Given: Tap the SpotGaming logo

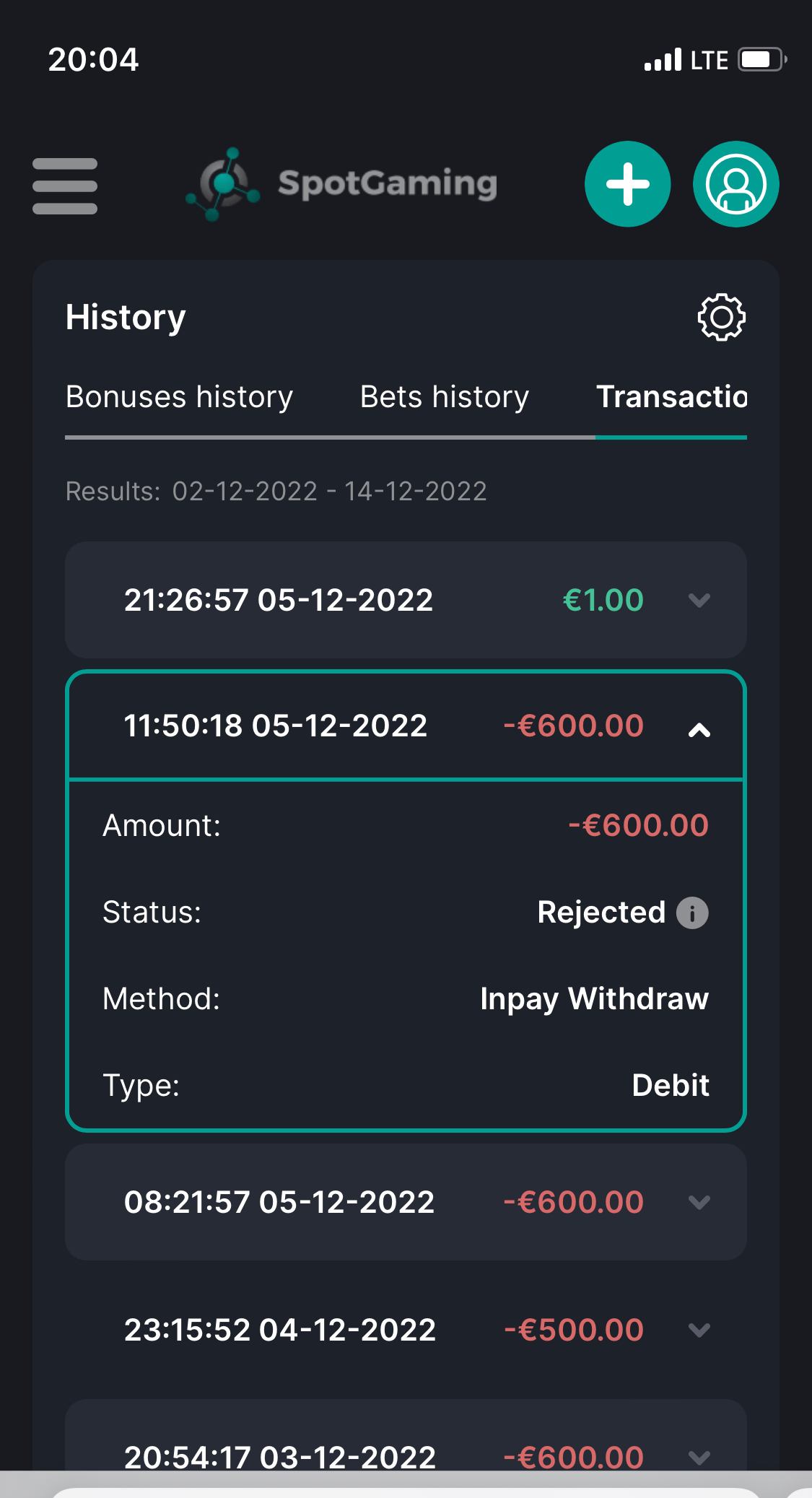Looking at the screenshot, I should pos(342,184).
